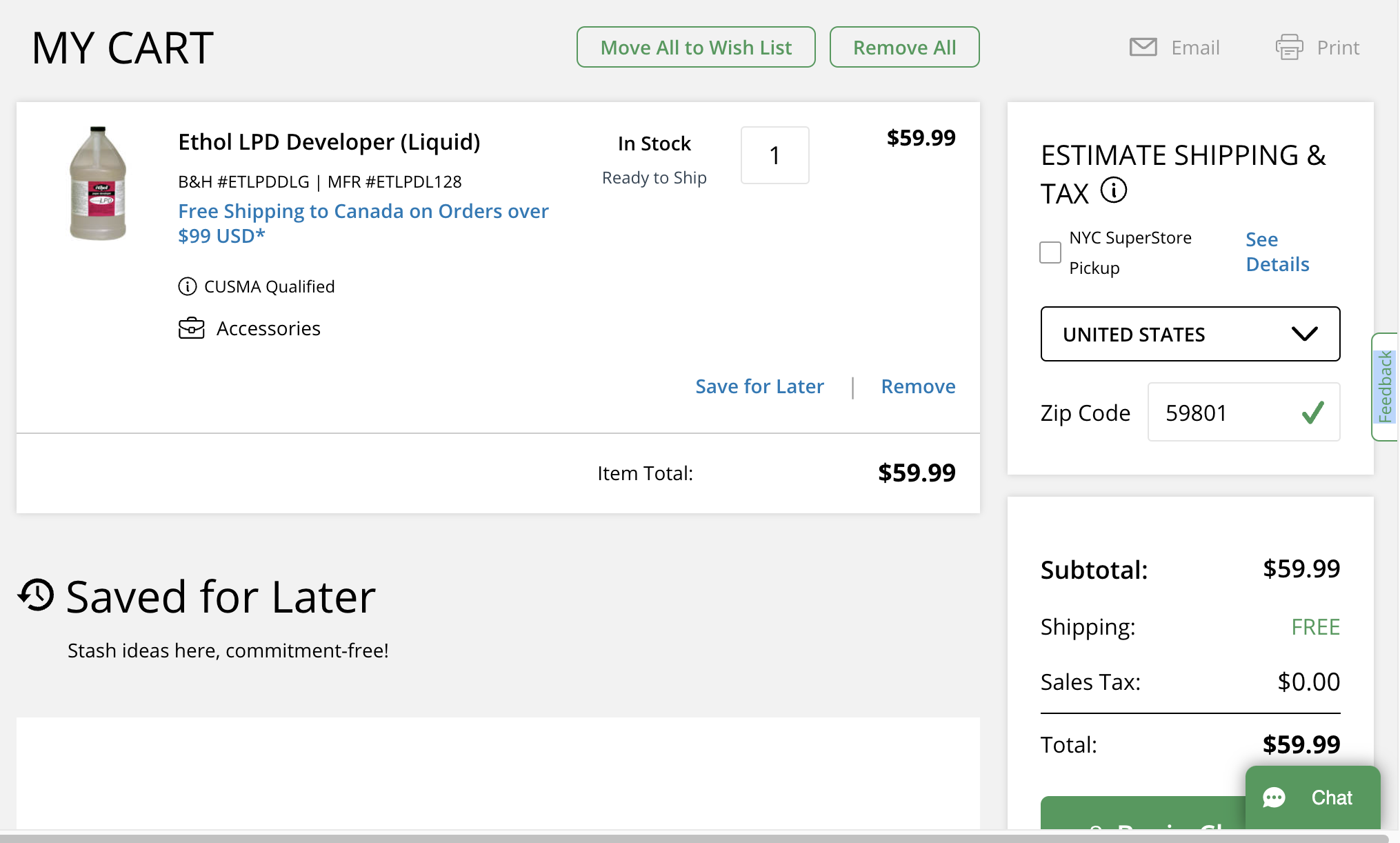Image resolution: width=1400 pixels, height=843 pixels.
Task: Open the Accessories link
Action: pyautogui.click(x=268, y=328)
